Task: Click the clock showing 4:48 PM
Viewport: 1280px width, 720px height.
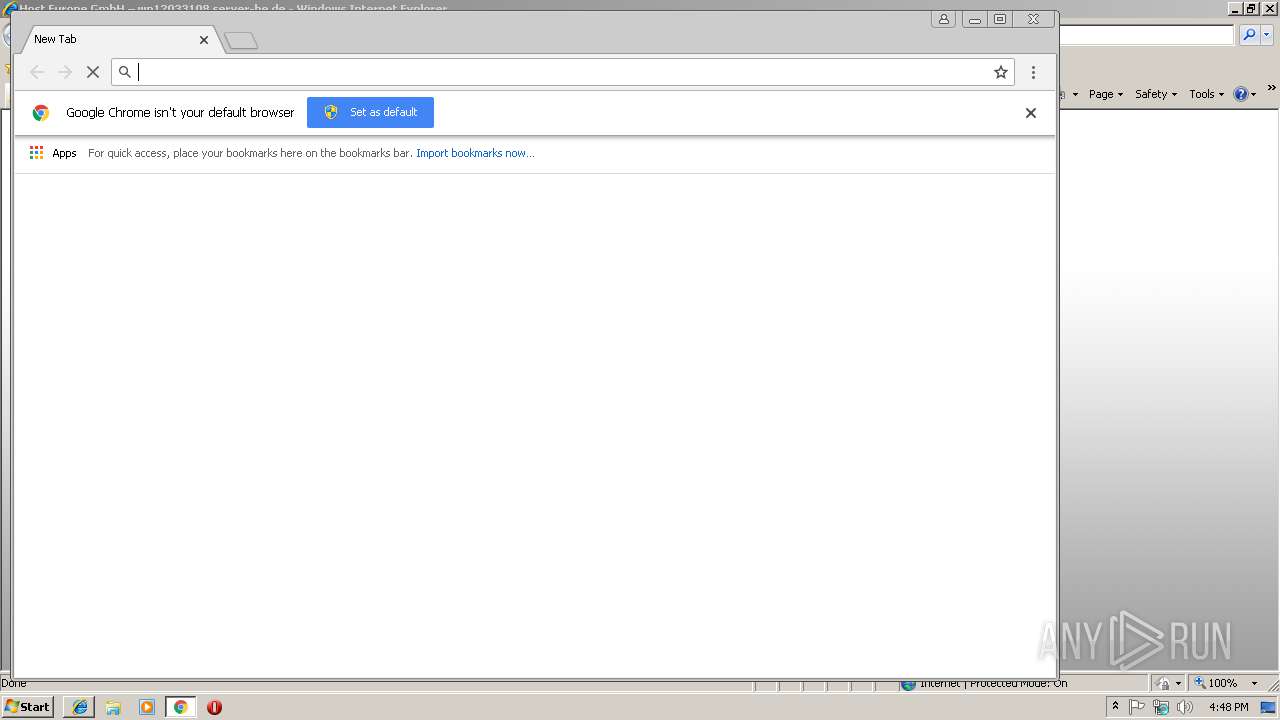Action: point(1228,707)
